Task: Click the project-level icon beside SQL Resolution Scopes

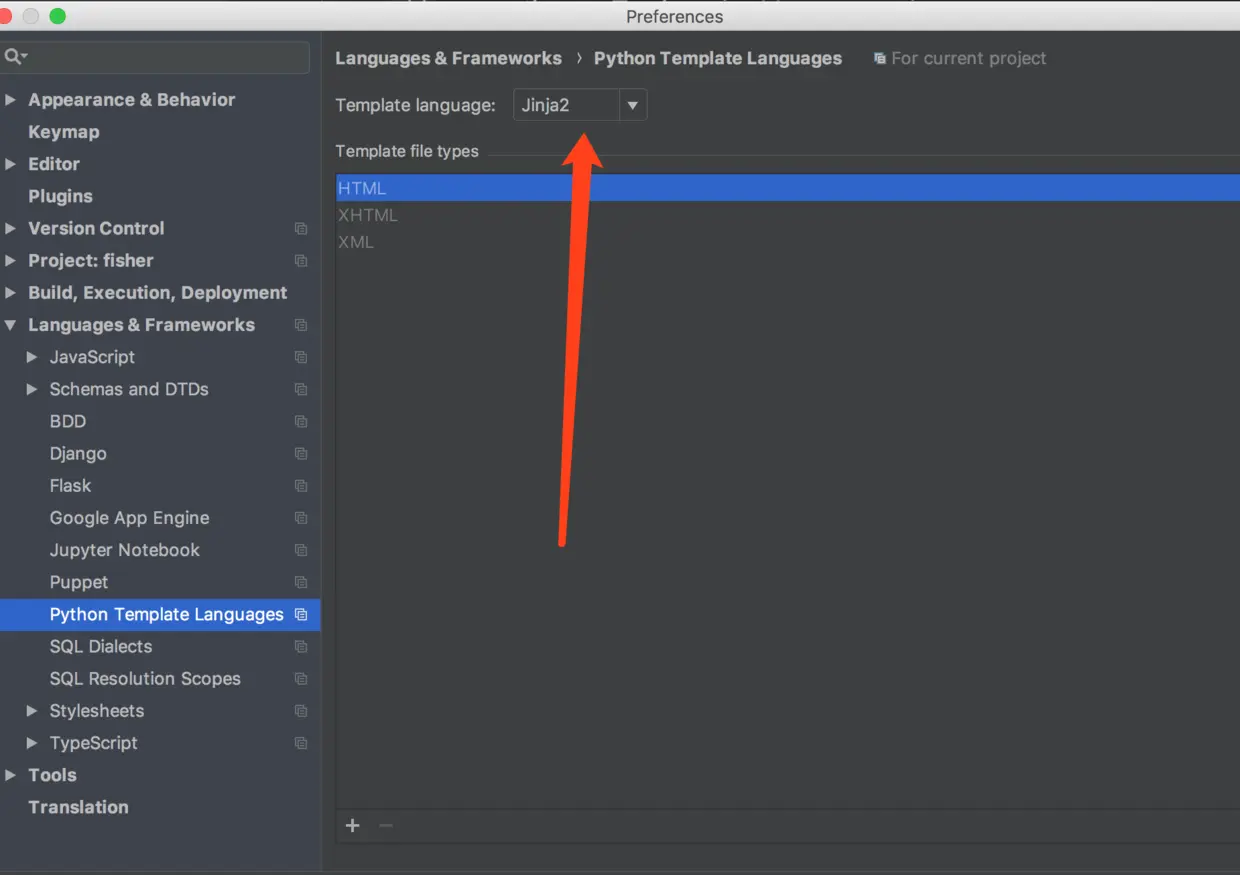Action: tap(300, 679)
